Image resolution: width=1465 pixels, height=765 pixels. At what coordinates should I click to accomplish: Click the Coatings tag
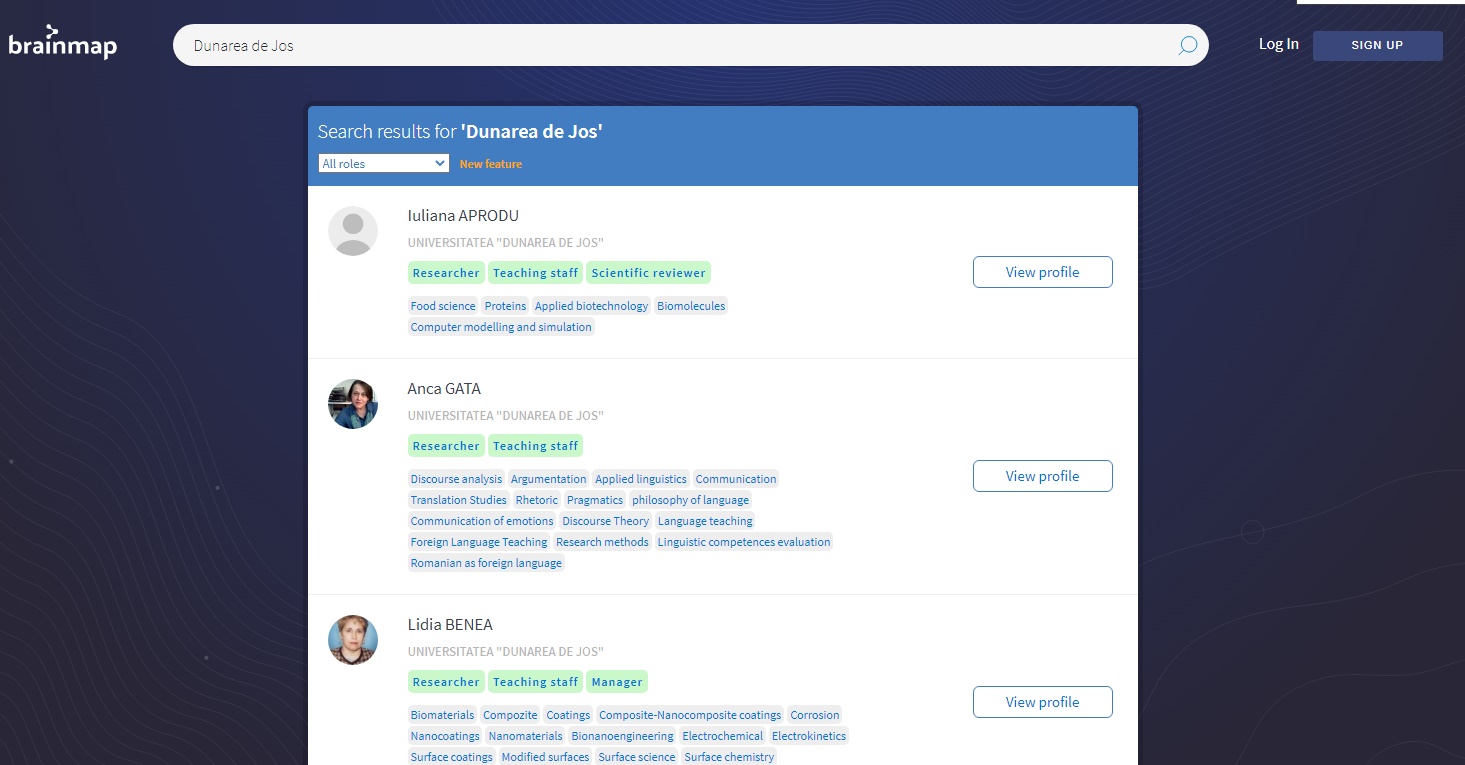tap(568, 715)
